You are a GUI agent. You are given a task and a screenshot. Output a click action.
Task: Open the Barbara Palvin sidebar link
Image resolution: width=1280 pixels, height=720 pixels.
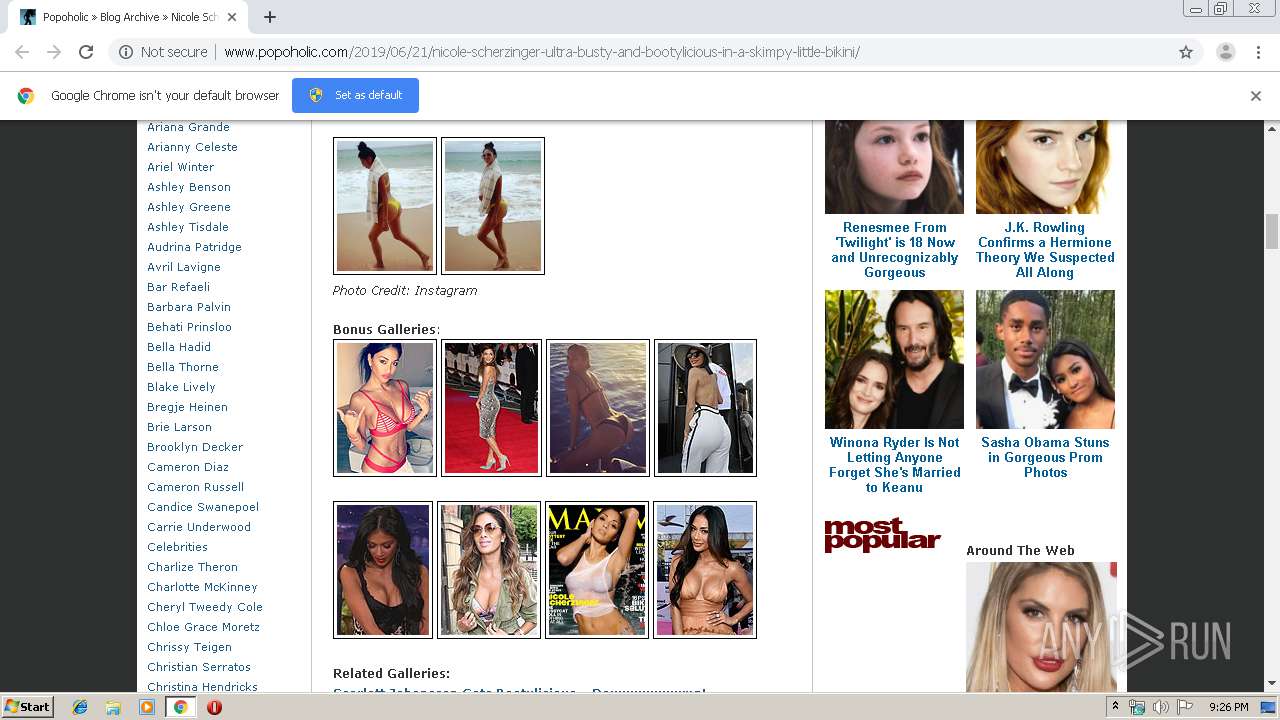click(189, 307)
